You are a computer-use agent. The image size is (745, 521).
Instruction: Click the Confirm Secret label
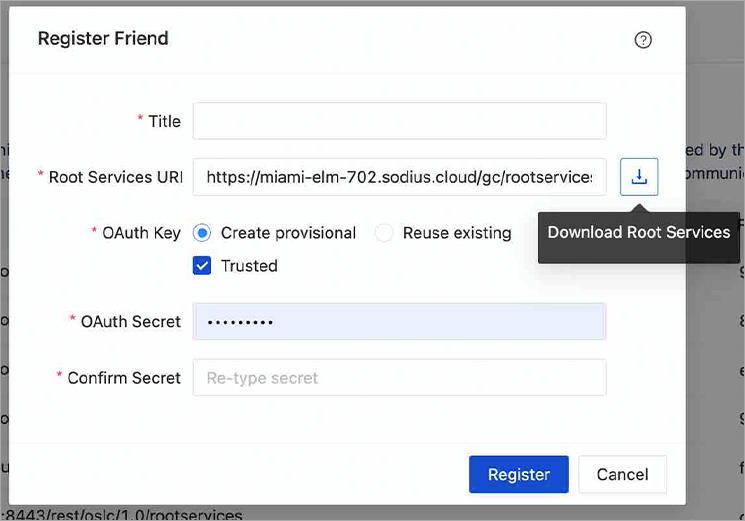(124, 378)
